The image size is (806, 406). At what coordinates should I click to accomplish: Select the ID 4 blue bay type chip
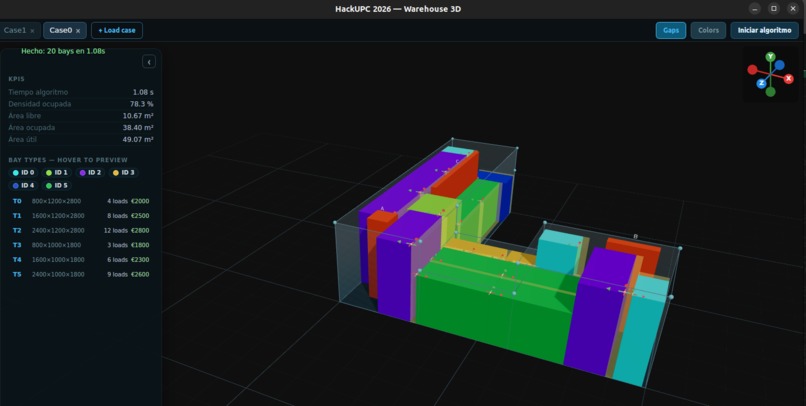23,186
